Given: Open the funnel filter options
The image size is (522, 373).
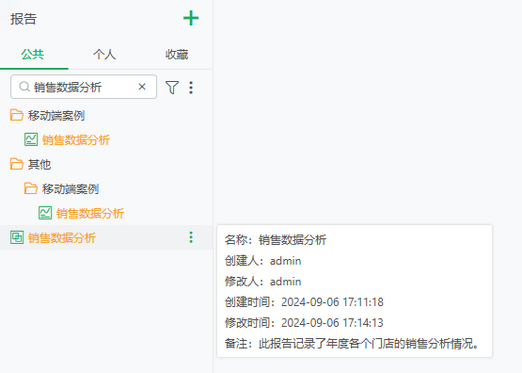Looking at the screenshot, I should 172,87.
